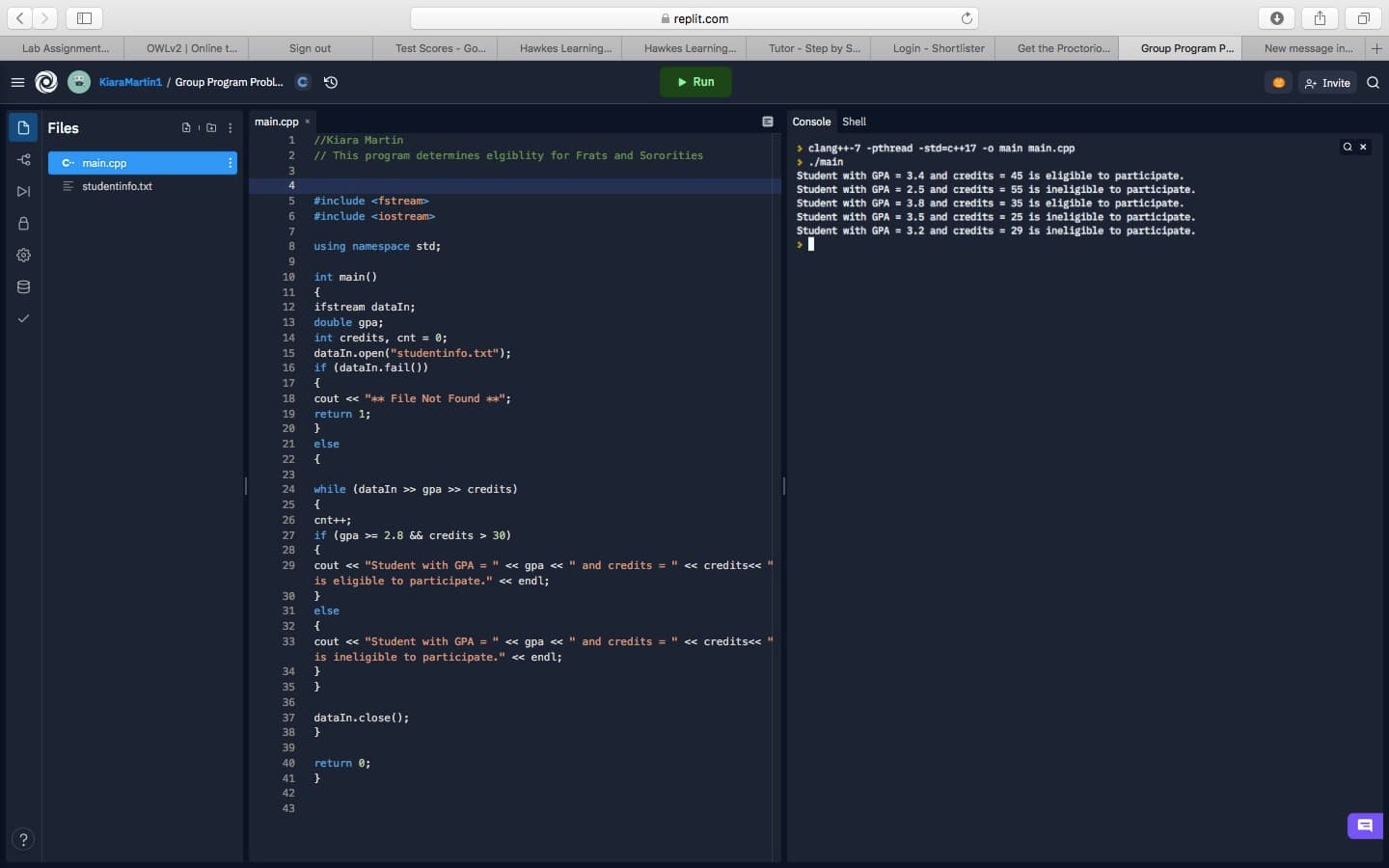Screen dimensions: 1389x868
Task: Select studentinfo.txt in file tree
Action: pyautogui.click(x=117, y=187)
